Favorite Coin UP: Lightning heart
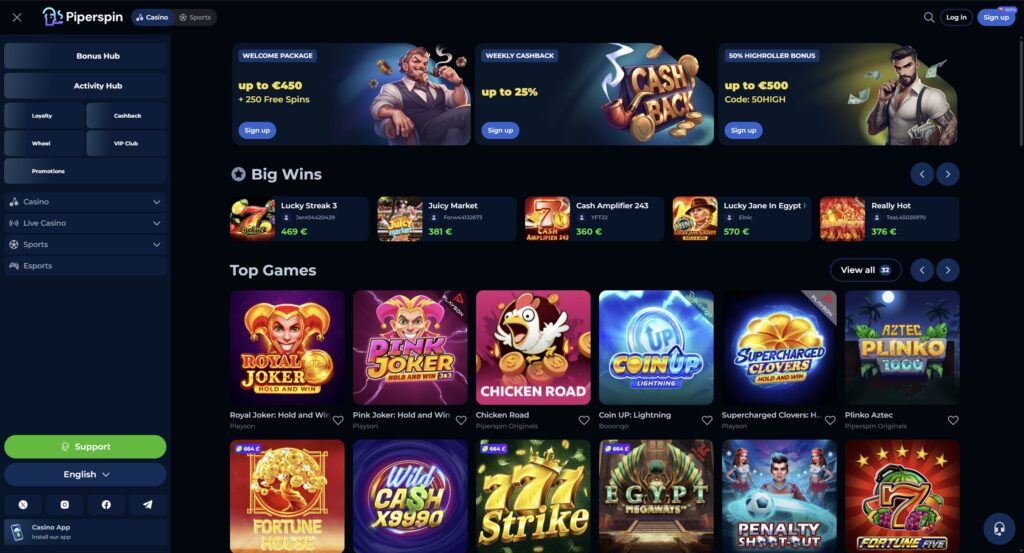1024x553 pixels. click(707, 420)
